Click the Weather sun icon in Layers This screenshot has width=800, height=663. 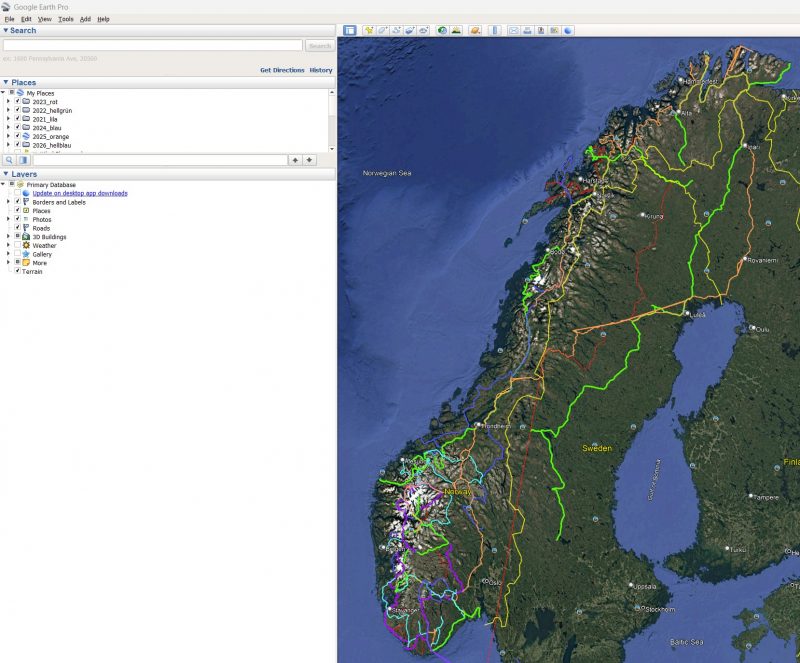tap(26, 245)
